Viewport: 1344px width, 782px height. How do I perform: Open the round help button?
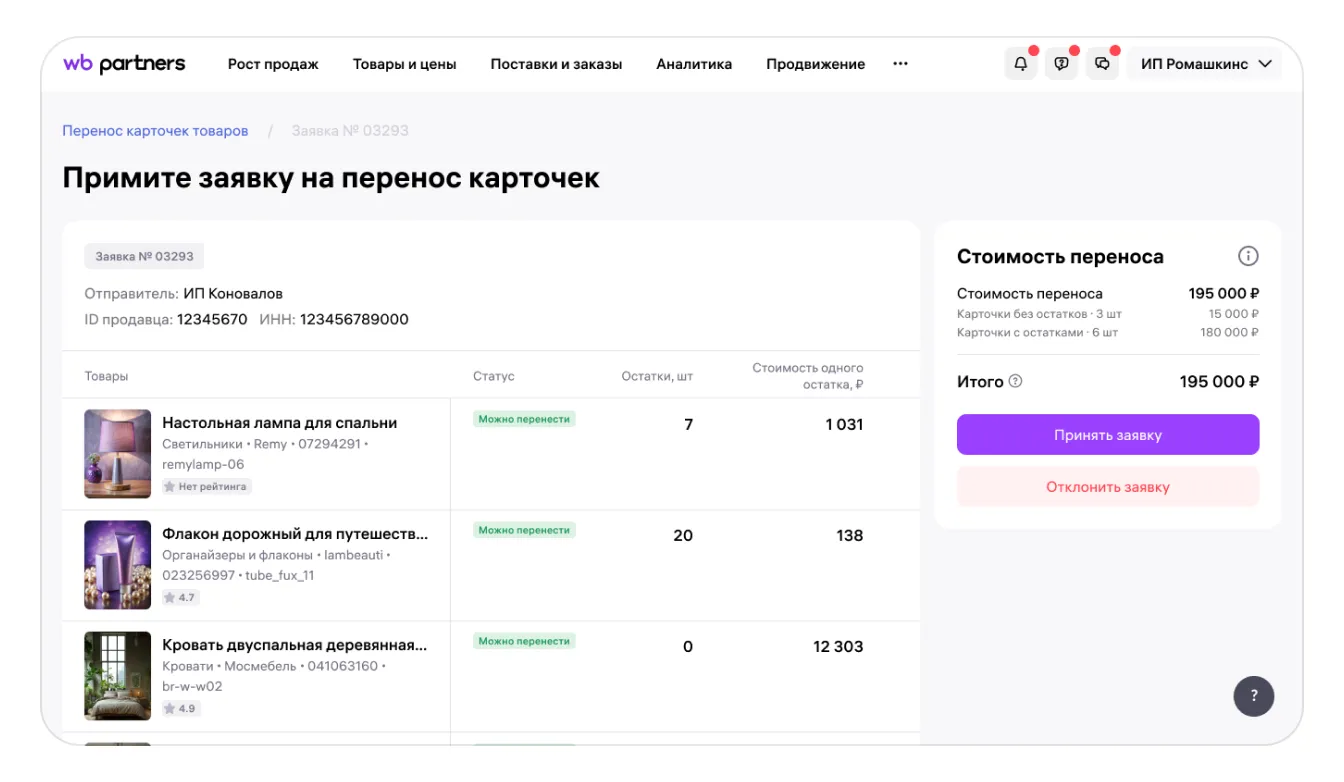[x=1254, y=696]
